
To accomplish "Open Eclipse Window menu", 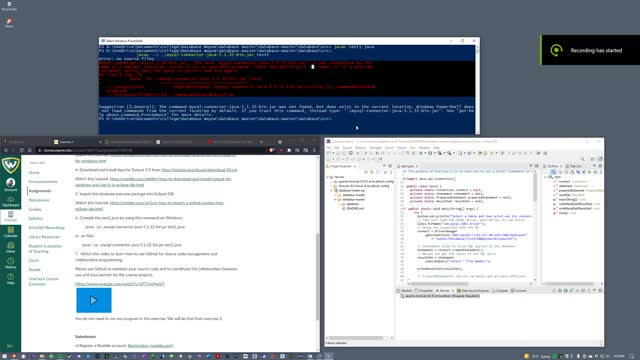I will coord(424,148).
